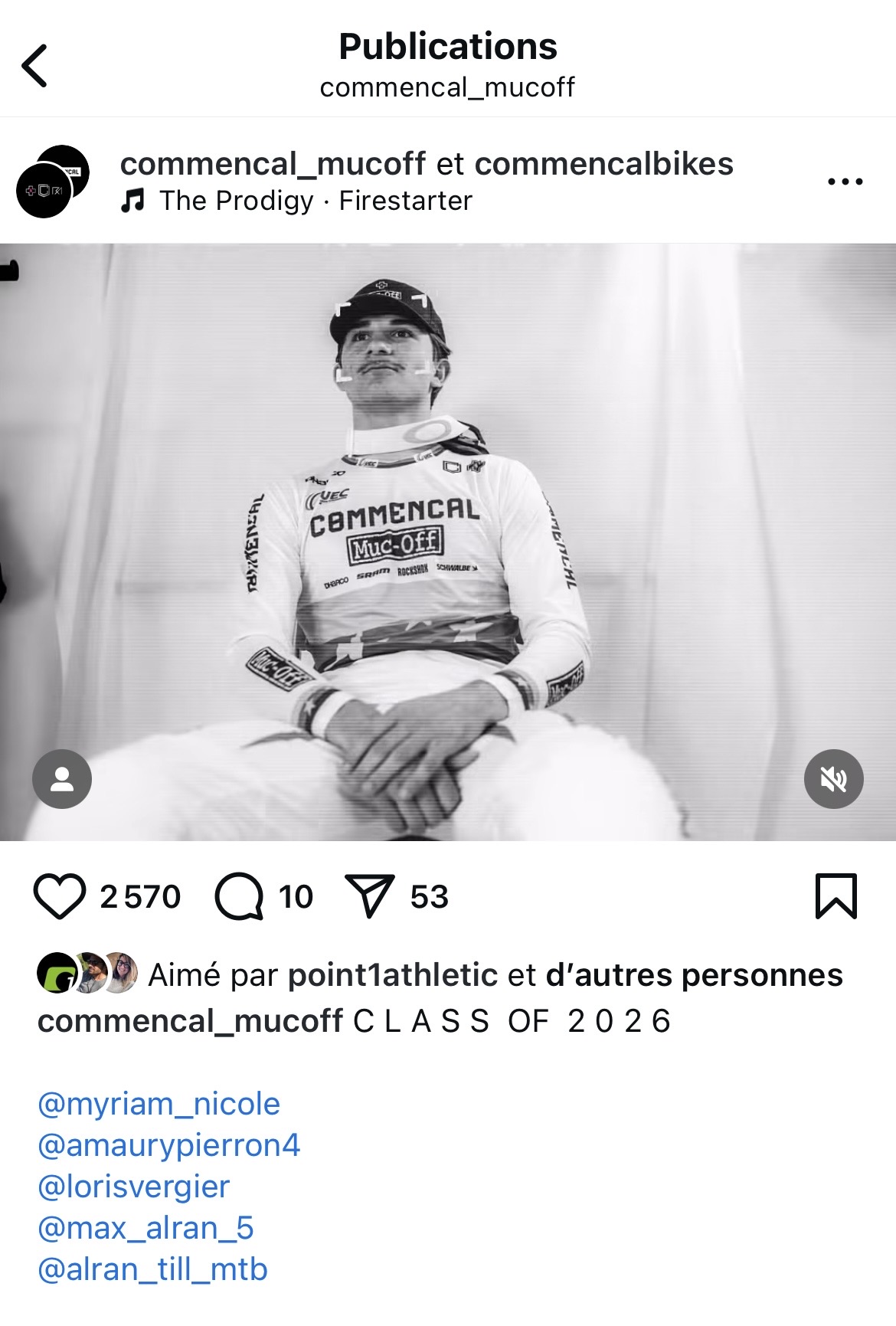The image size is (896, 1326).
Task: Open @lorisvergier mention
Action: (133, 1187)
